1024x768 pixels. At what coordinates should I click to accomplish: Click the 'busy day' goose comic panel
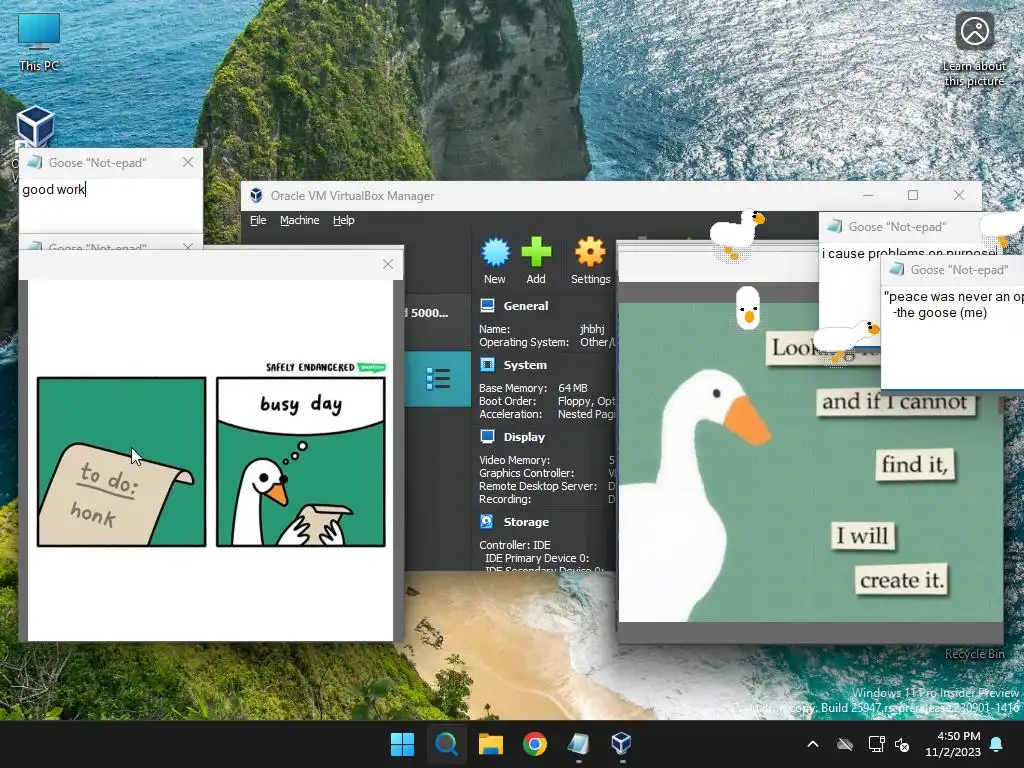[301, 462]
